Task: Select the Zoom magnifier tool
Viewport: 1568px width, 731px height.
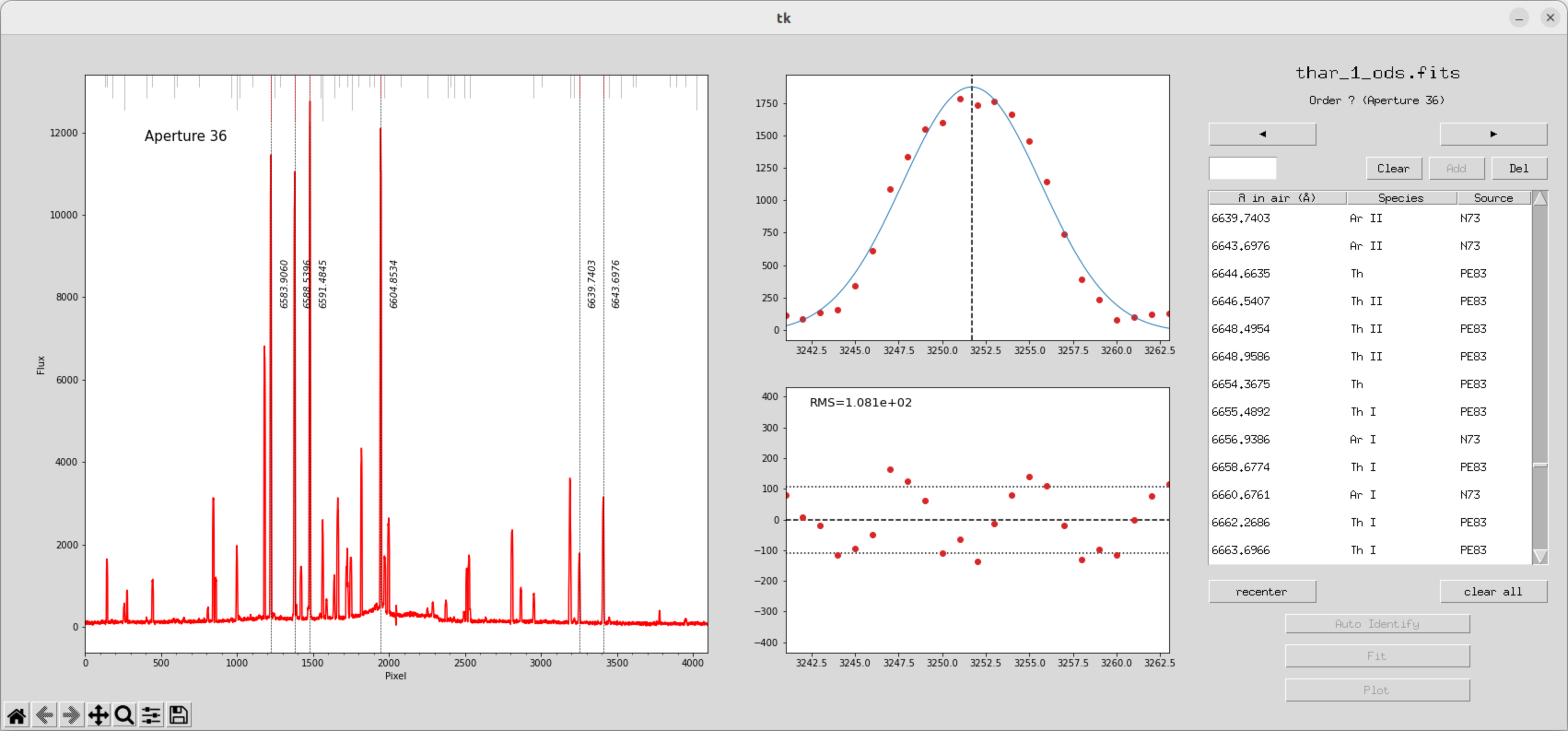Action: point(124,715)
